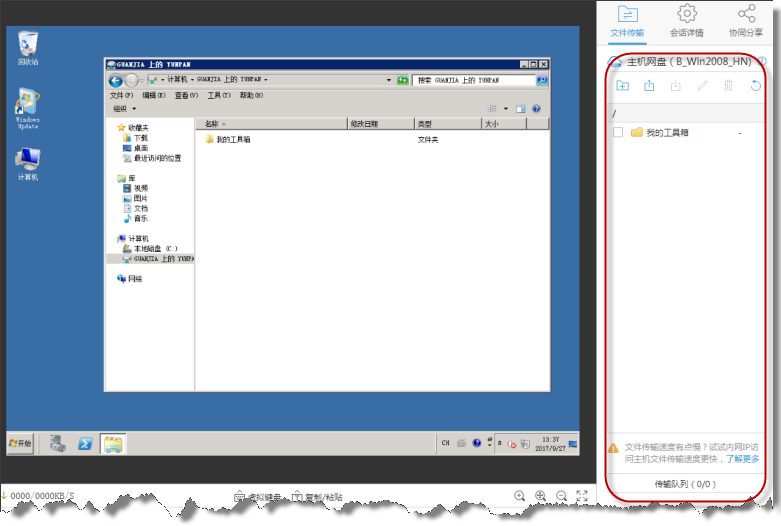Image resolution: width=781 pixels, height=526 pixels.
Task: Tick the checkbox beside 我的工具箱 in the panel
Action: (618, 132)
